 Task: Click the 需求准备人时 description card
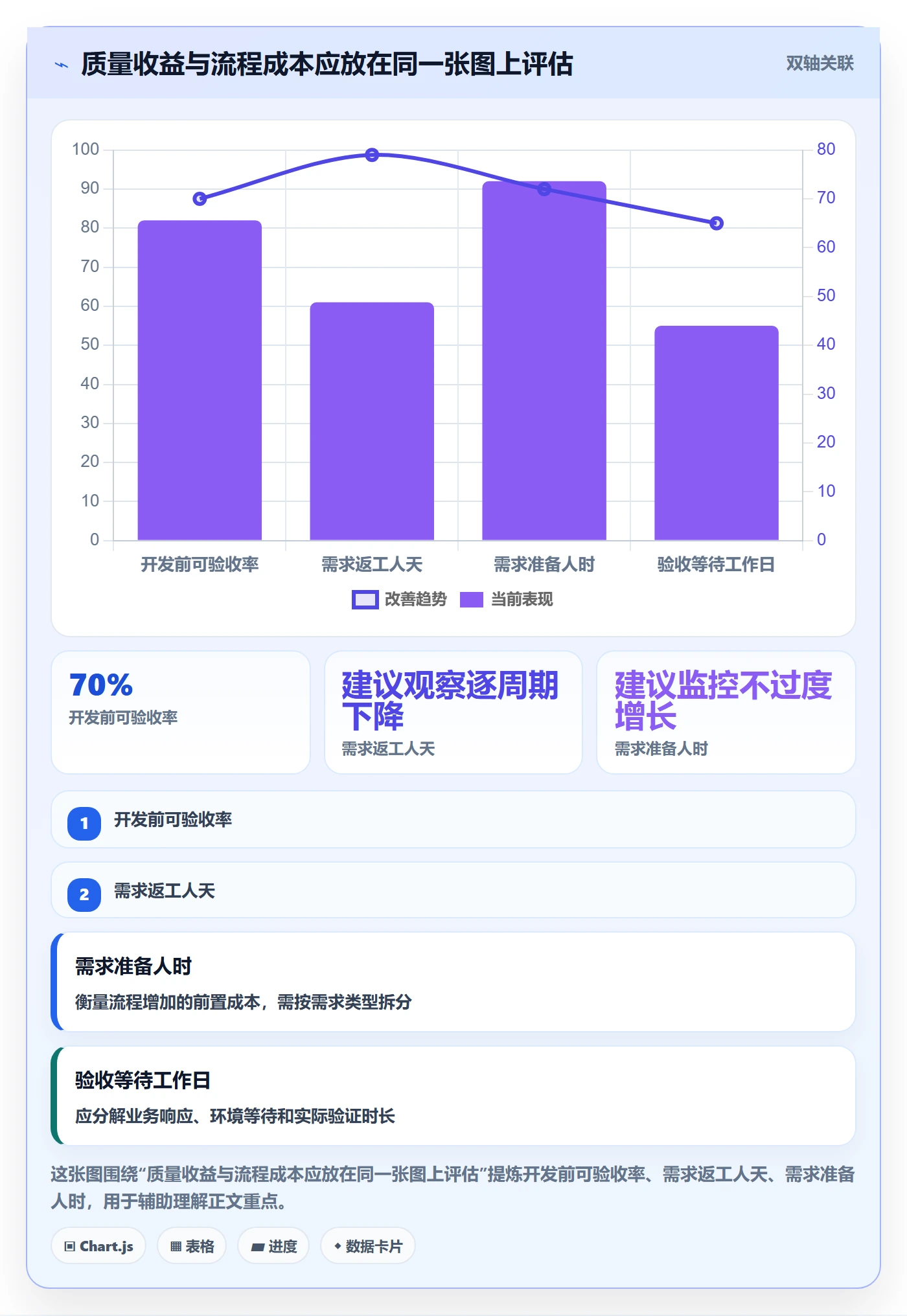454,982
